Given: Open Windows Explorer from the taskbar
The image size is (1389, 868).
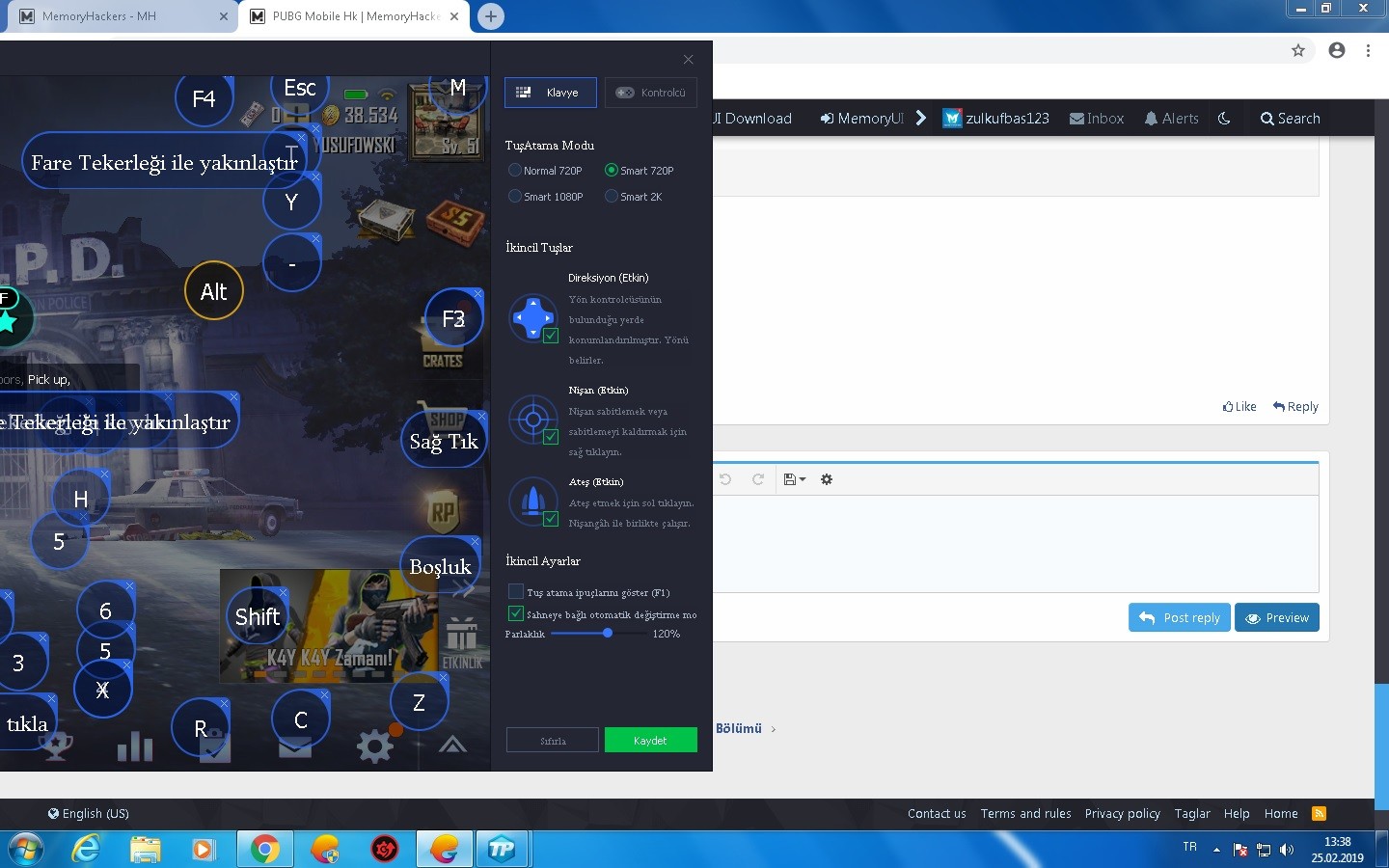Looking at the screenshot, I should (x=145, y=849).
